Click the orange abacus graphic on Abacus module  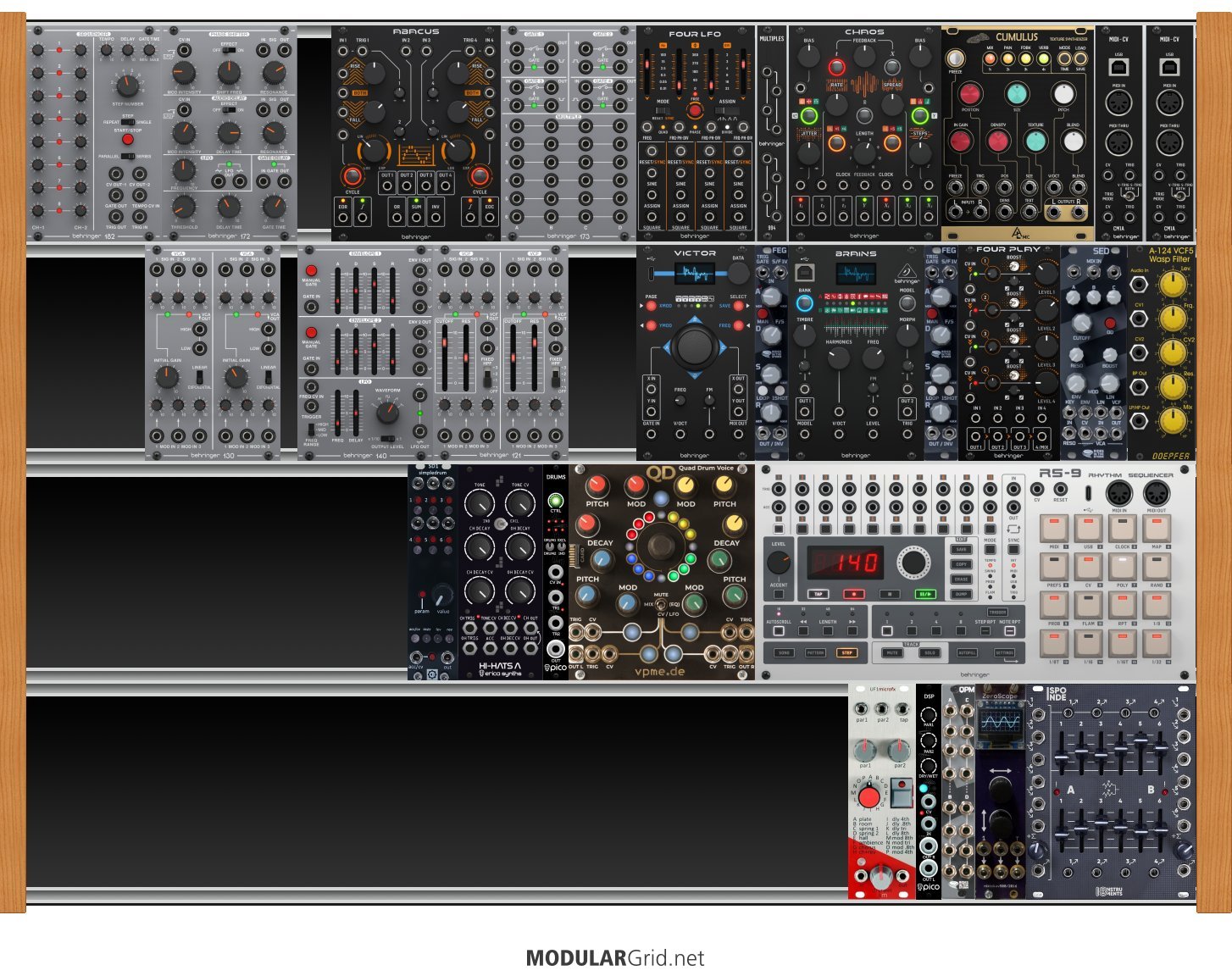point(415,156)
